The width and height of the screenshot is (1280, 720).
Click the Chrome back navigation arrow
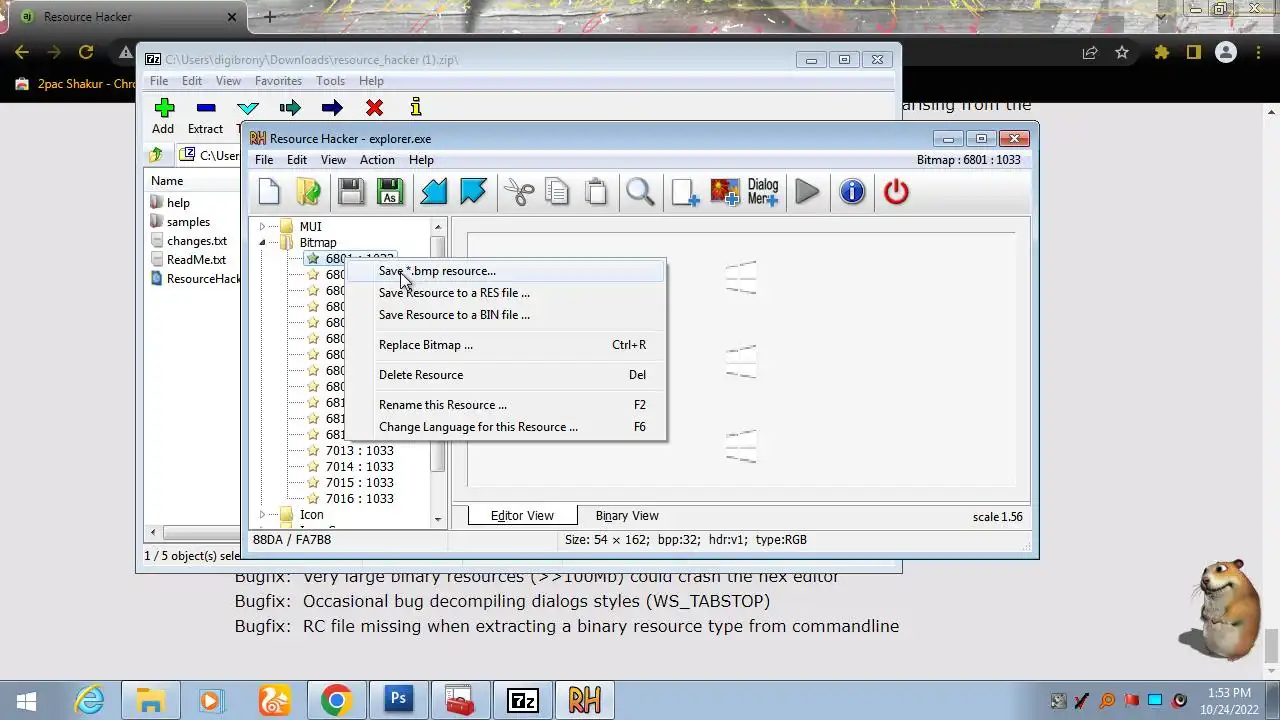tap(22, 52)
